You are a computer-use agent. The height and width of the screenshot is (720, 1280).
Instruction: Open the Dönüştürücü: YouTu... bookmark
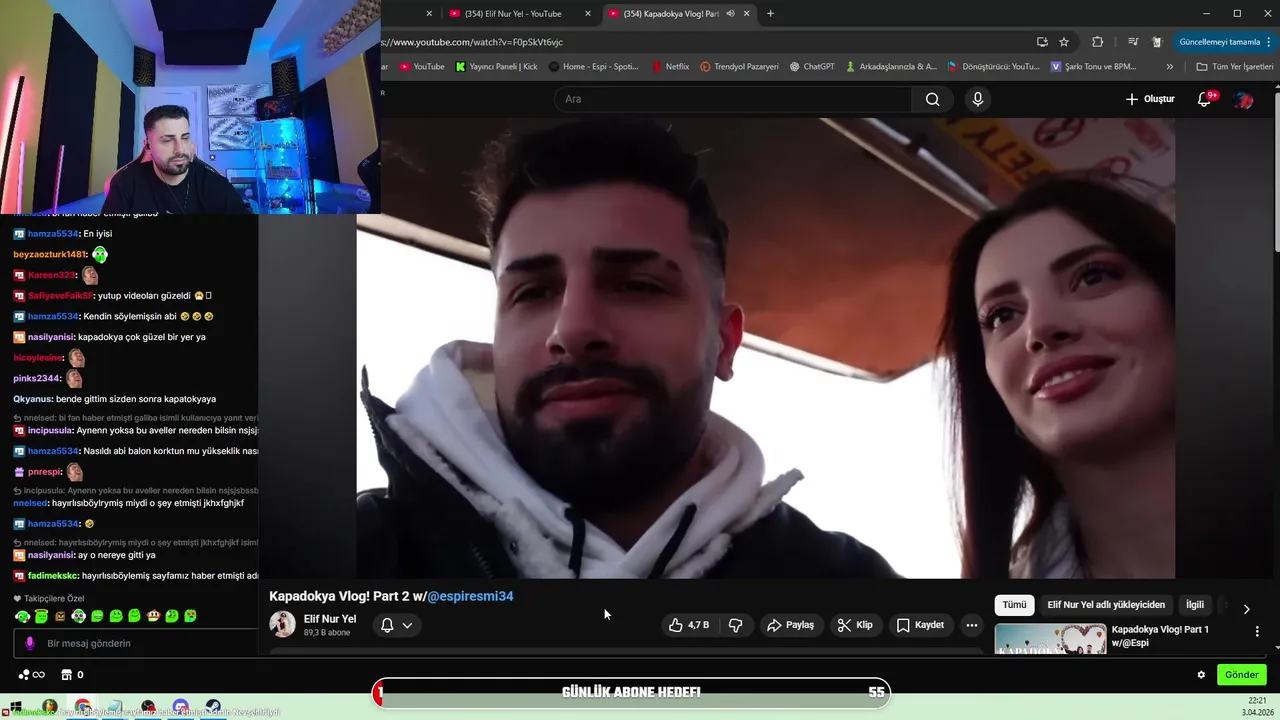tap(993, 67)
